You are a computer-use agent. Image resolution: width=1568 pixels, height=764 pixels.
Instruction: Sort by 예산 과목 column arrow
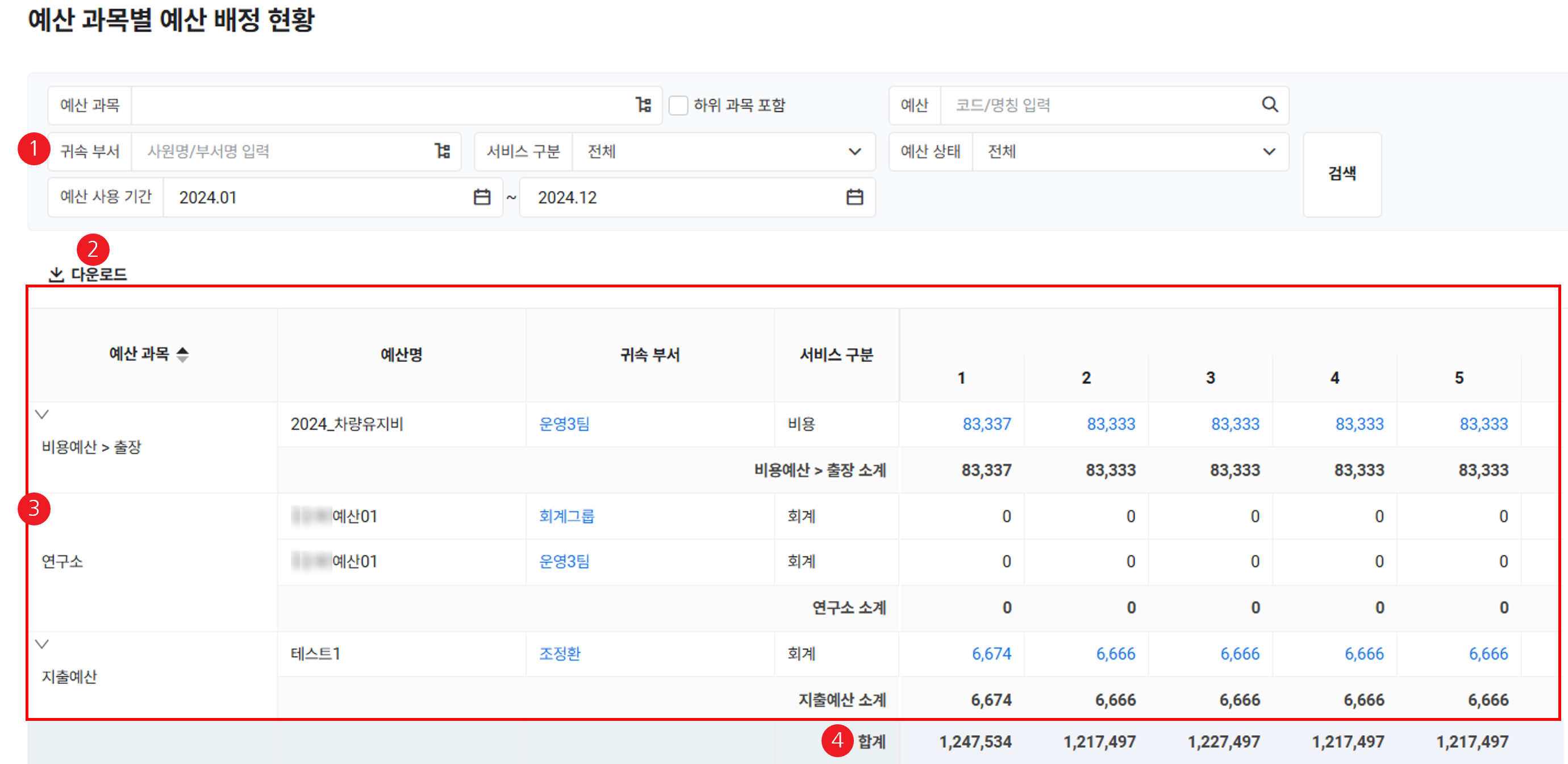click(182, 354)
